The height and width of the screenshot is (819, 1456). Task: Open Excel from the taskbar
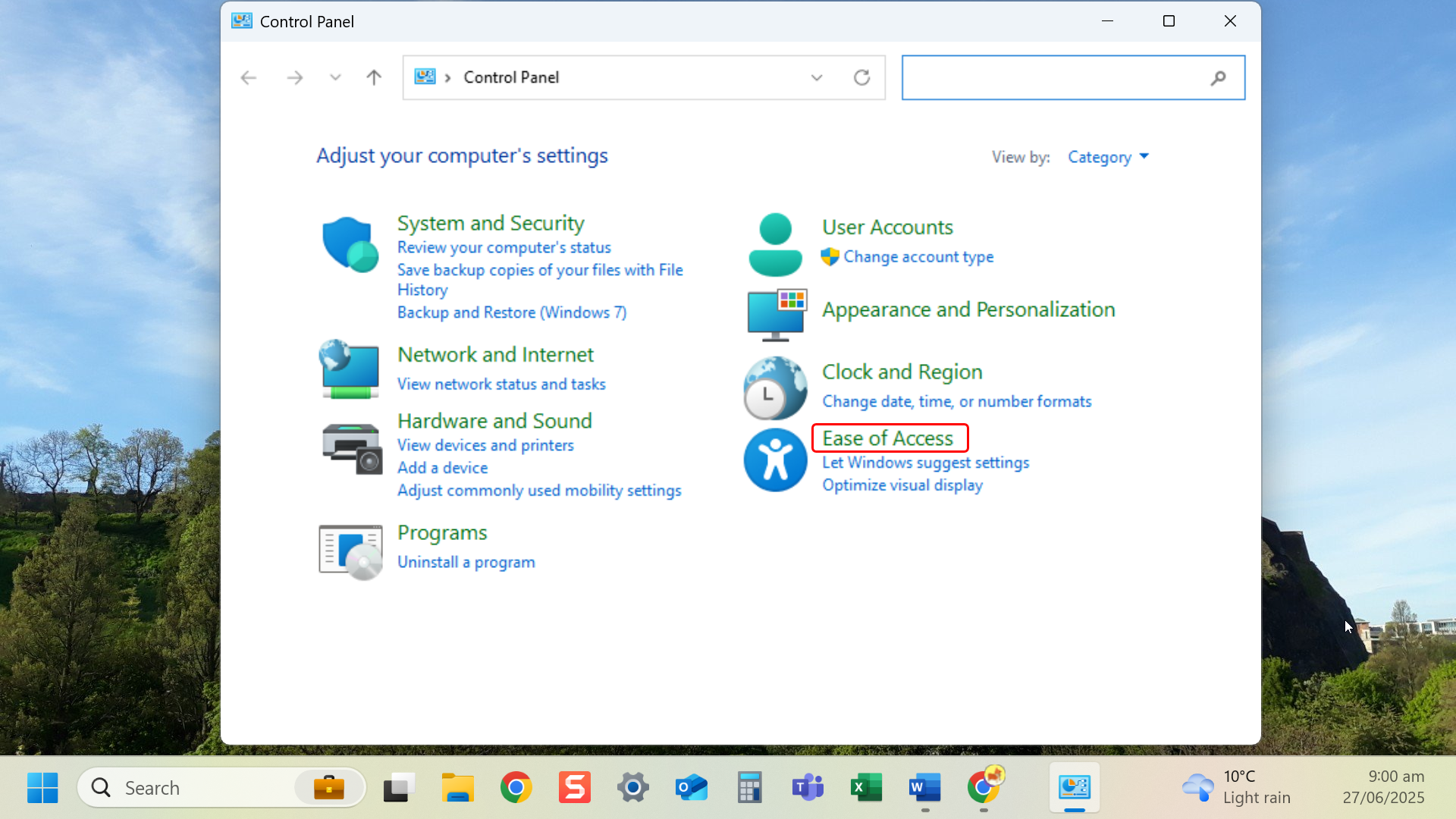pos(866,788)
